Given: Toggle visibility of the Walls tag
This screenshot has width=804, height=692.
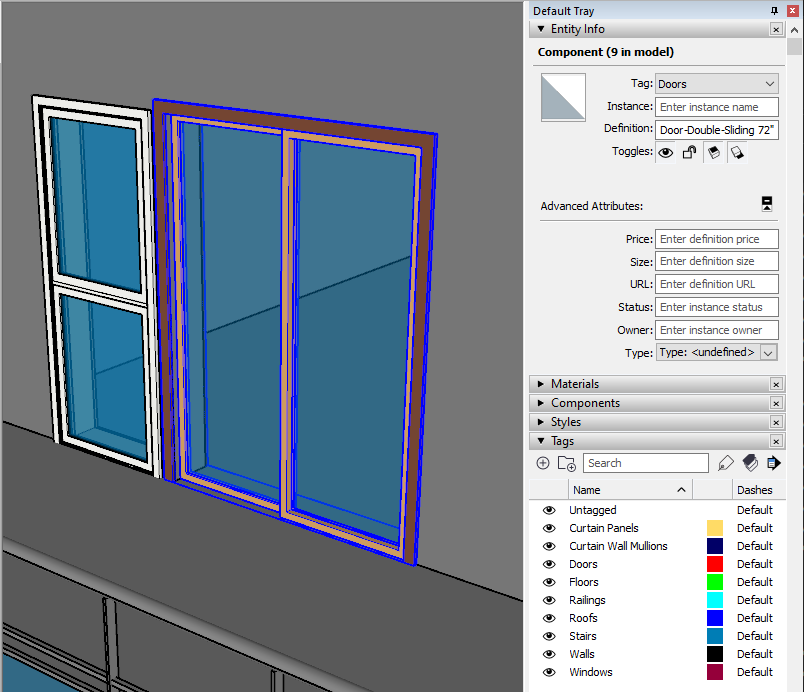Looking at the screenshot, I should point(548,654).
